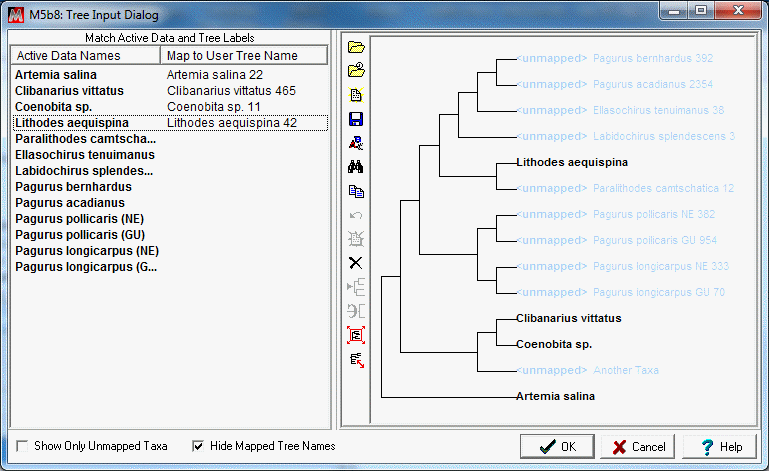Select Clibanarius vittatus in the active data list
The height and width of the screenshot is (471, 769).
[x=69, y=91]
